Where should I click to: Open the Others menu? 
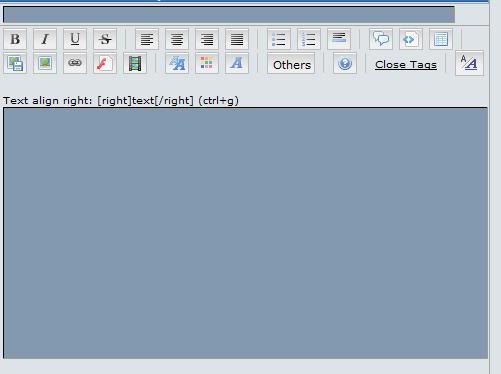click(x=291, y=64)
